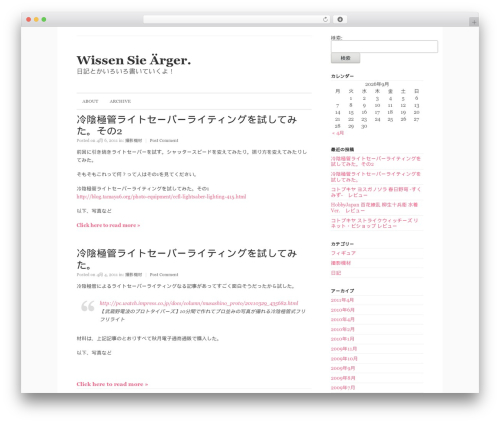This screenshot has width=500, height=423.
Task: Click read more link under the その2 post
Action: (x=108, y=225)
